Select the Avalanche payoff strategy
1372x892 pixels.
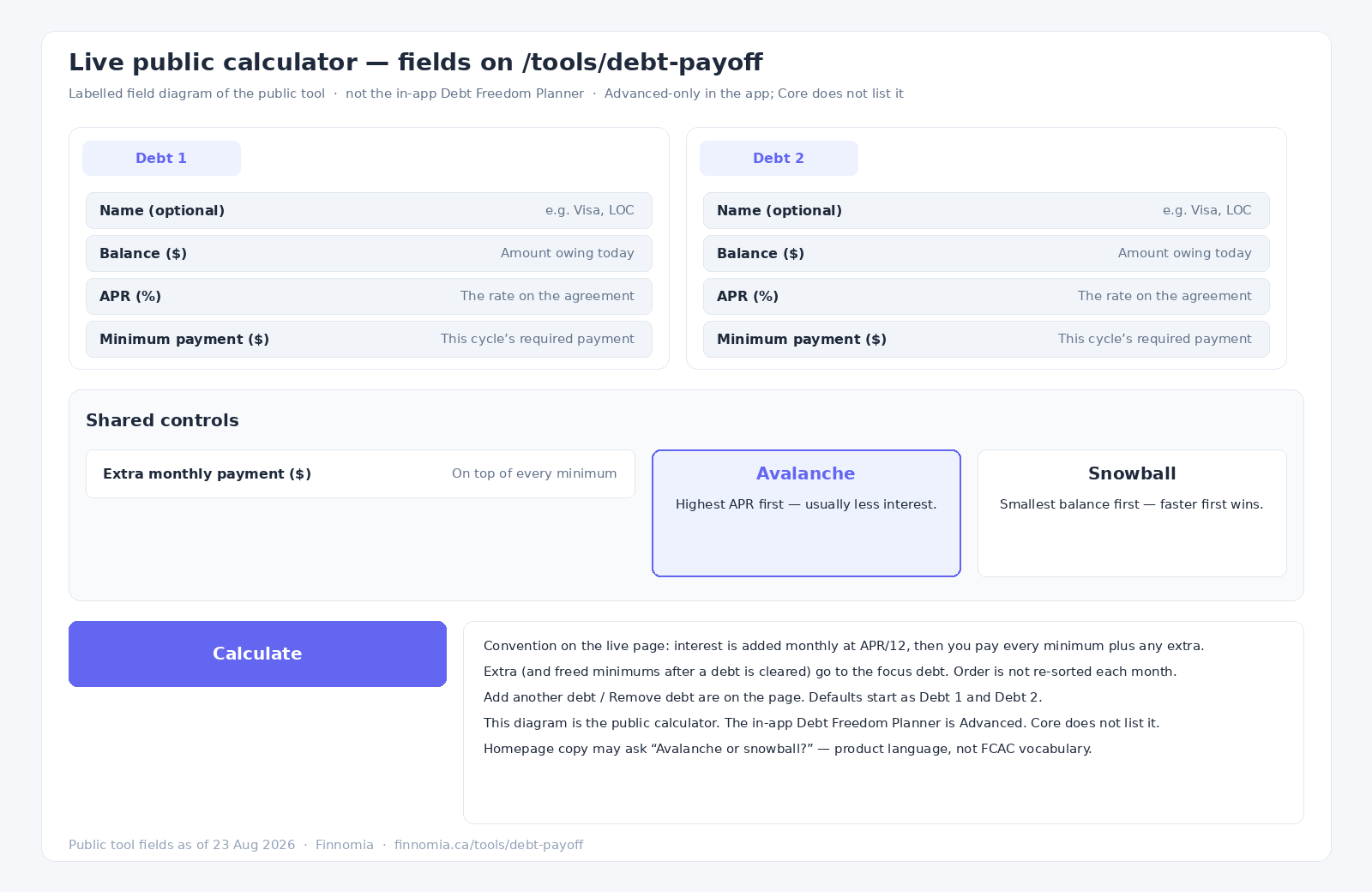(806, 513)
